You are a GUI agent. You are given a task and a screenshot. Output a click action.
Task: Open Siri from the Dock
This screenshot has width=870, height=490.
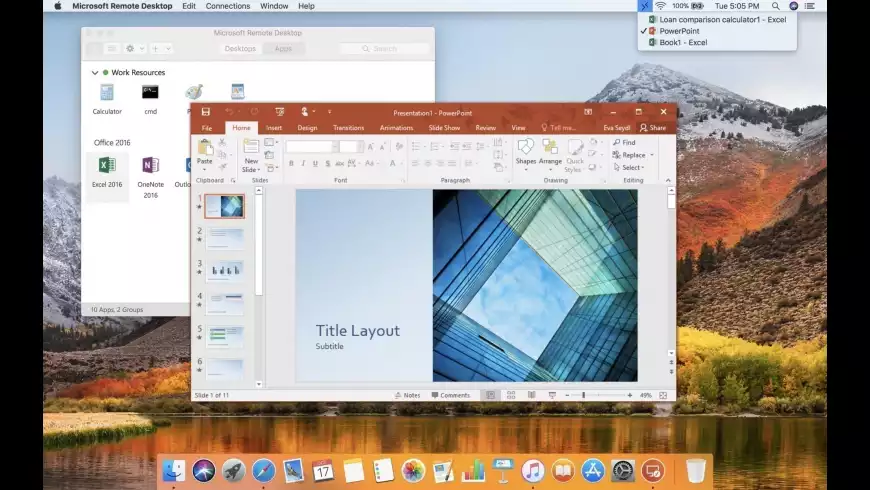204,471
